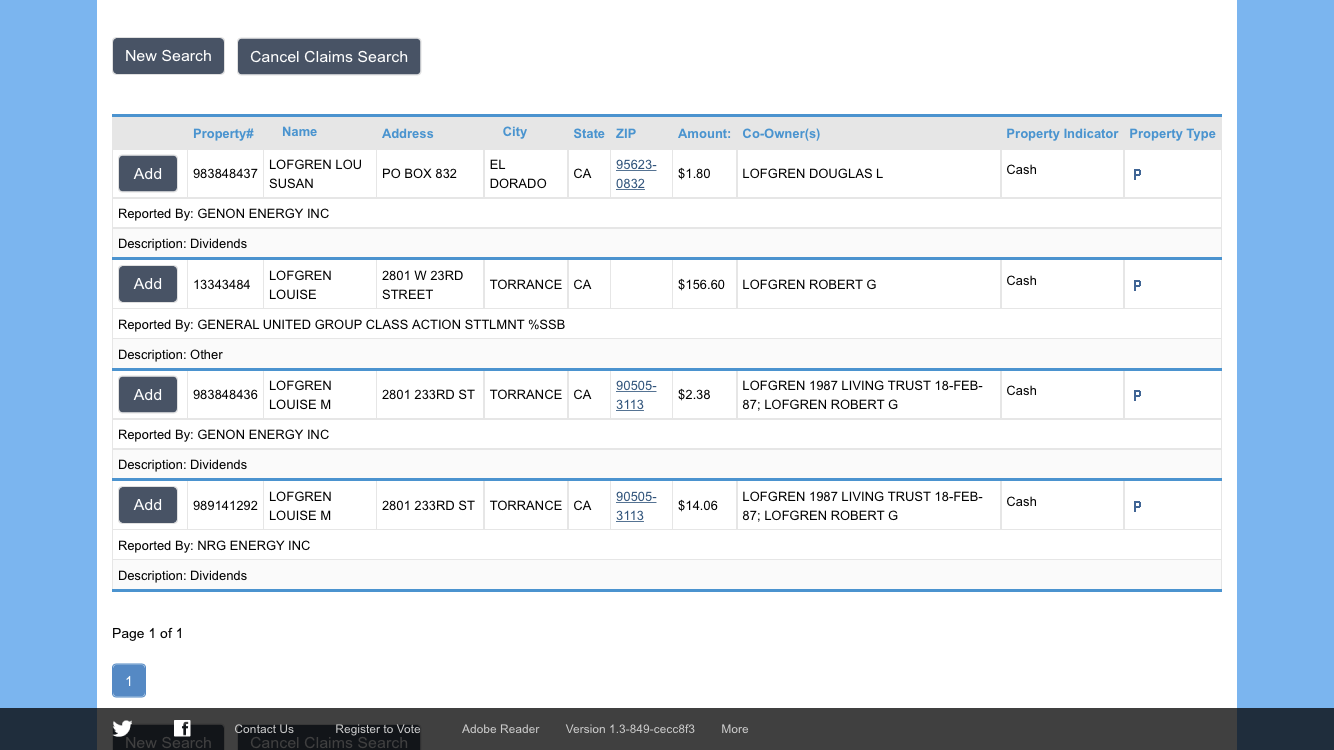Add property 13343484 to claim
Image resolution: width=1334 pixels, height=750 pixels.
coord(148,284)
